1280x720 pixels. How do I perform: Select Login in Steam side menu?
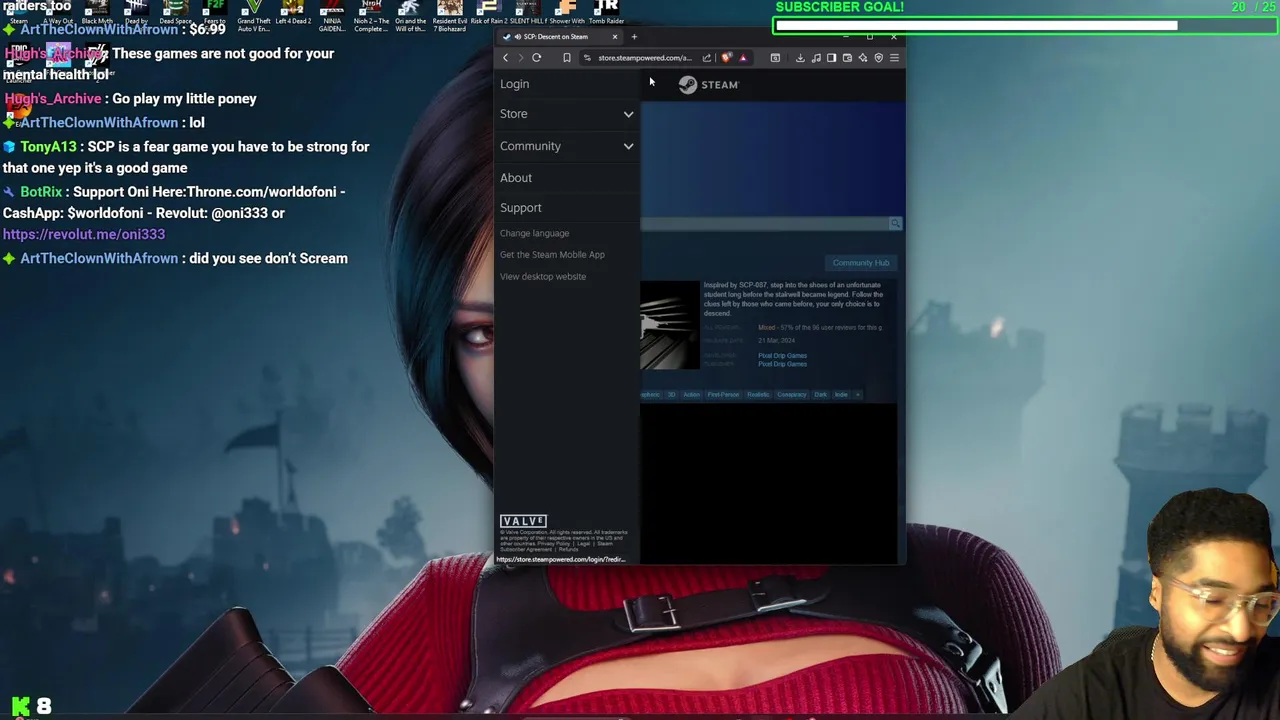point(515,84)
